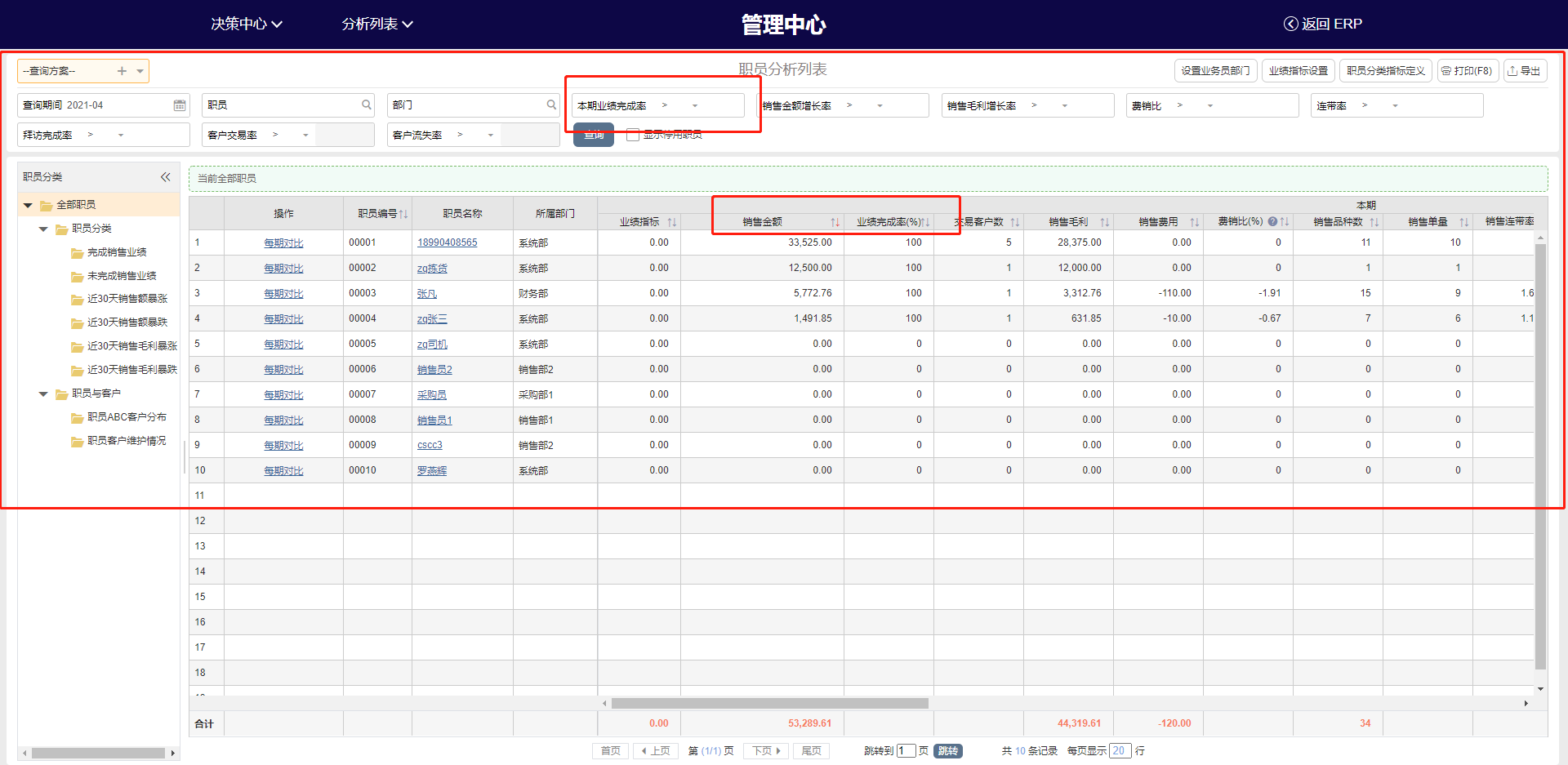Click the horizontal table scrollbar
The height and width of the screenshot is (765, 1568).
(x=769, y=703)
